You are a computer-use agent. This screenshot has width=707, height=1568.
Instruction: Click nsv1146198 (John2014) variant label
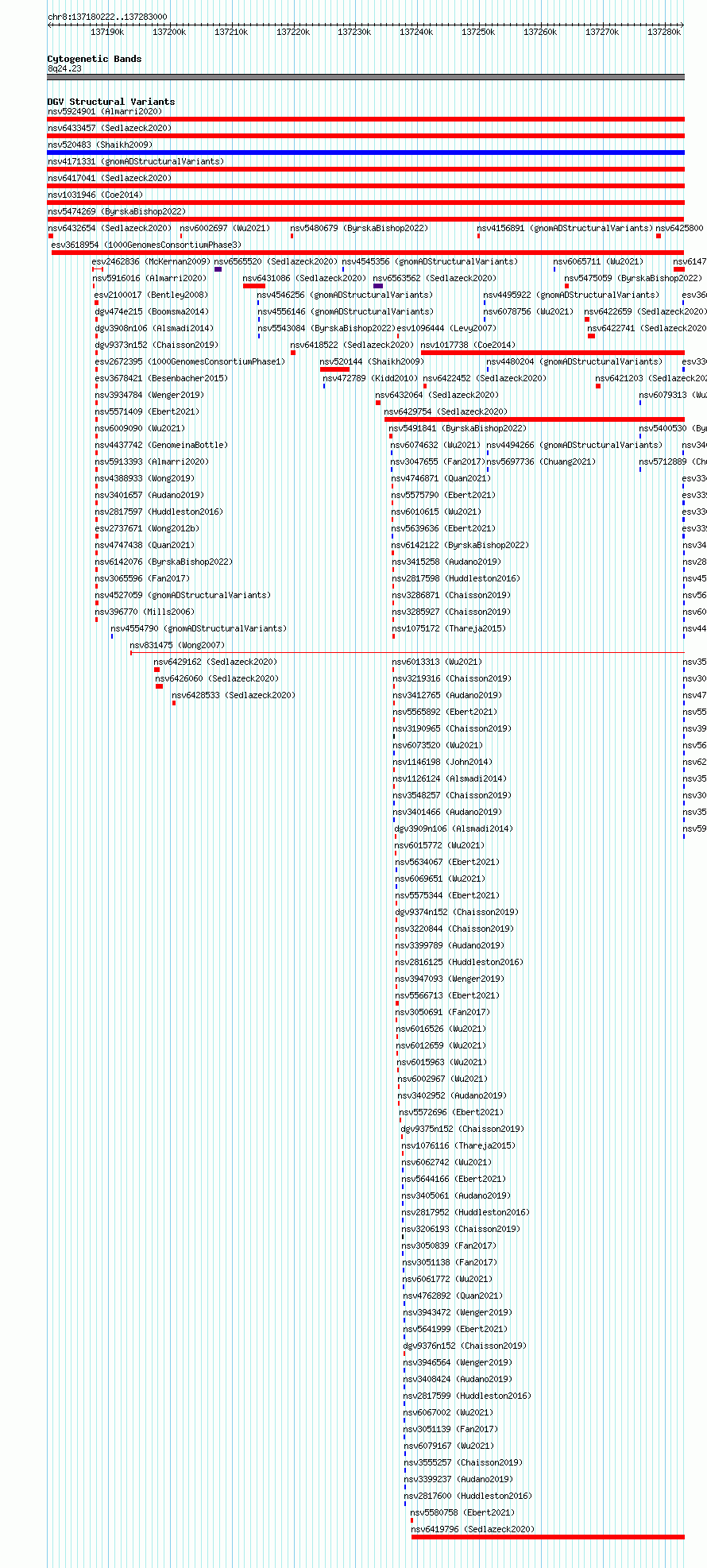[442, 762]
